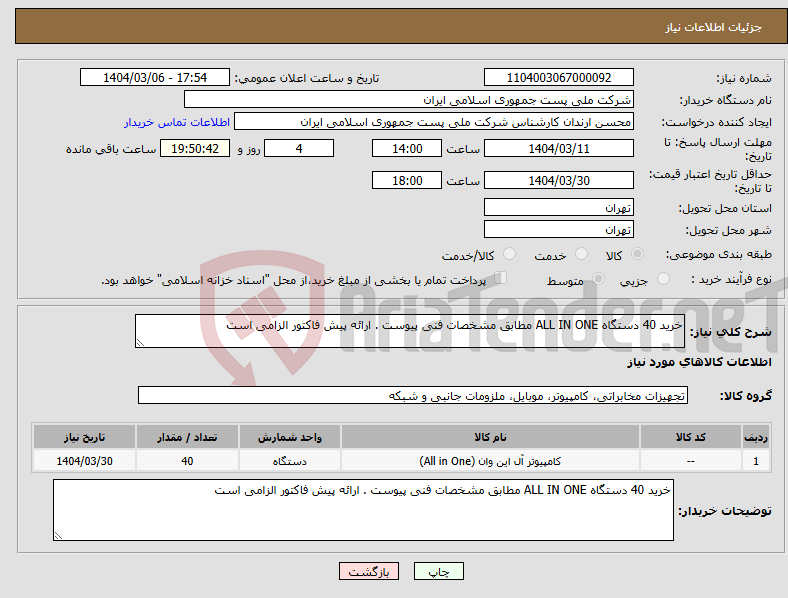Screen dimensions: 788x598
Task: Click the resize handle of توضیحات خریدار textarea
Action: click(58, 536)
